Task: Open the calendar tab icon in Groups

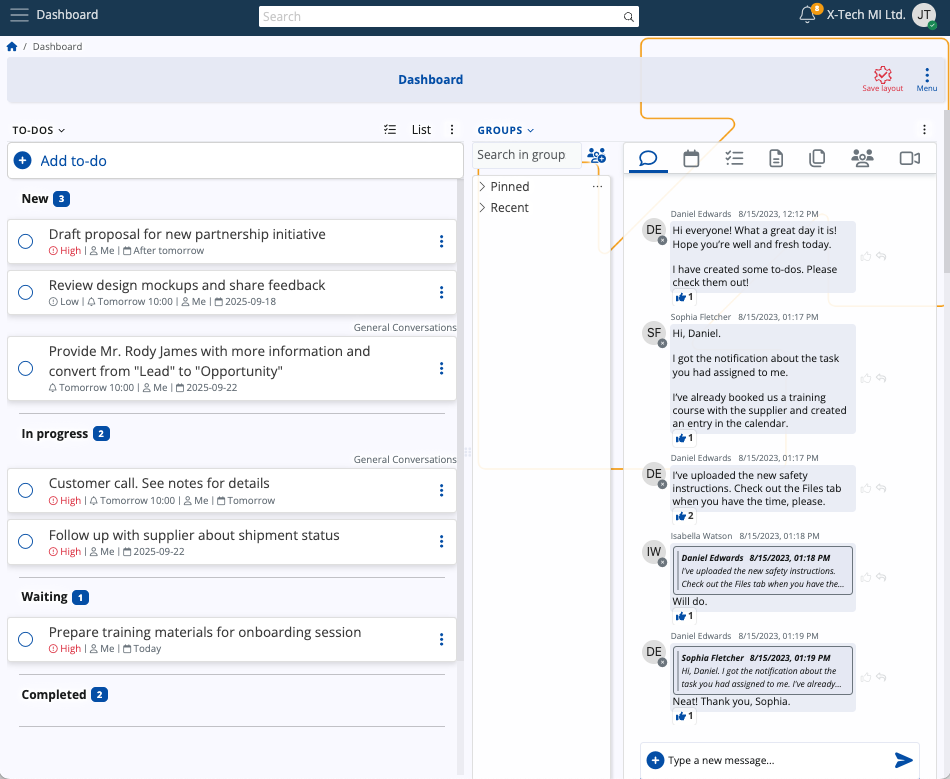Action: pyautogui.click(x=691, y=159)
